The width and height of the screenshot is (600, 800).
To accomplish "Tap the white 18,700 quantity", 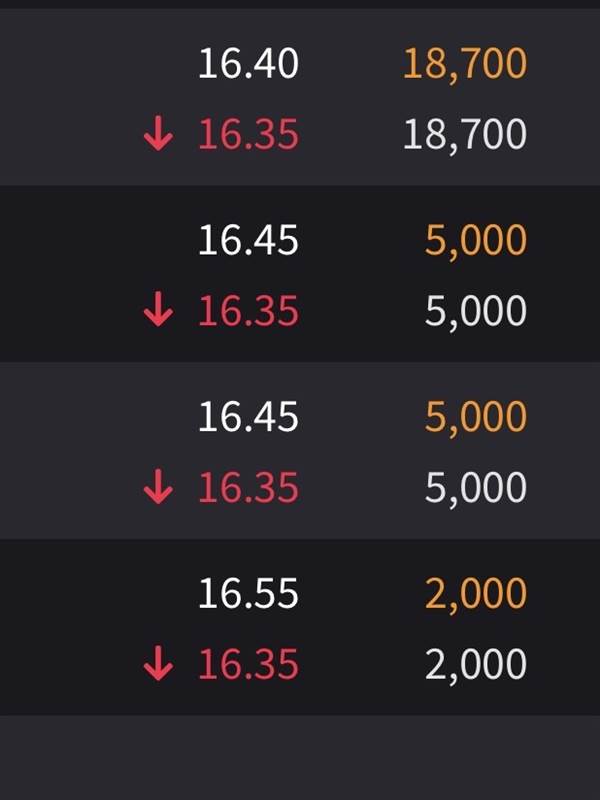I will [x=465, y=135].
